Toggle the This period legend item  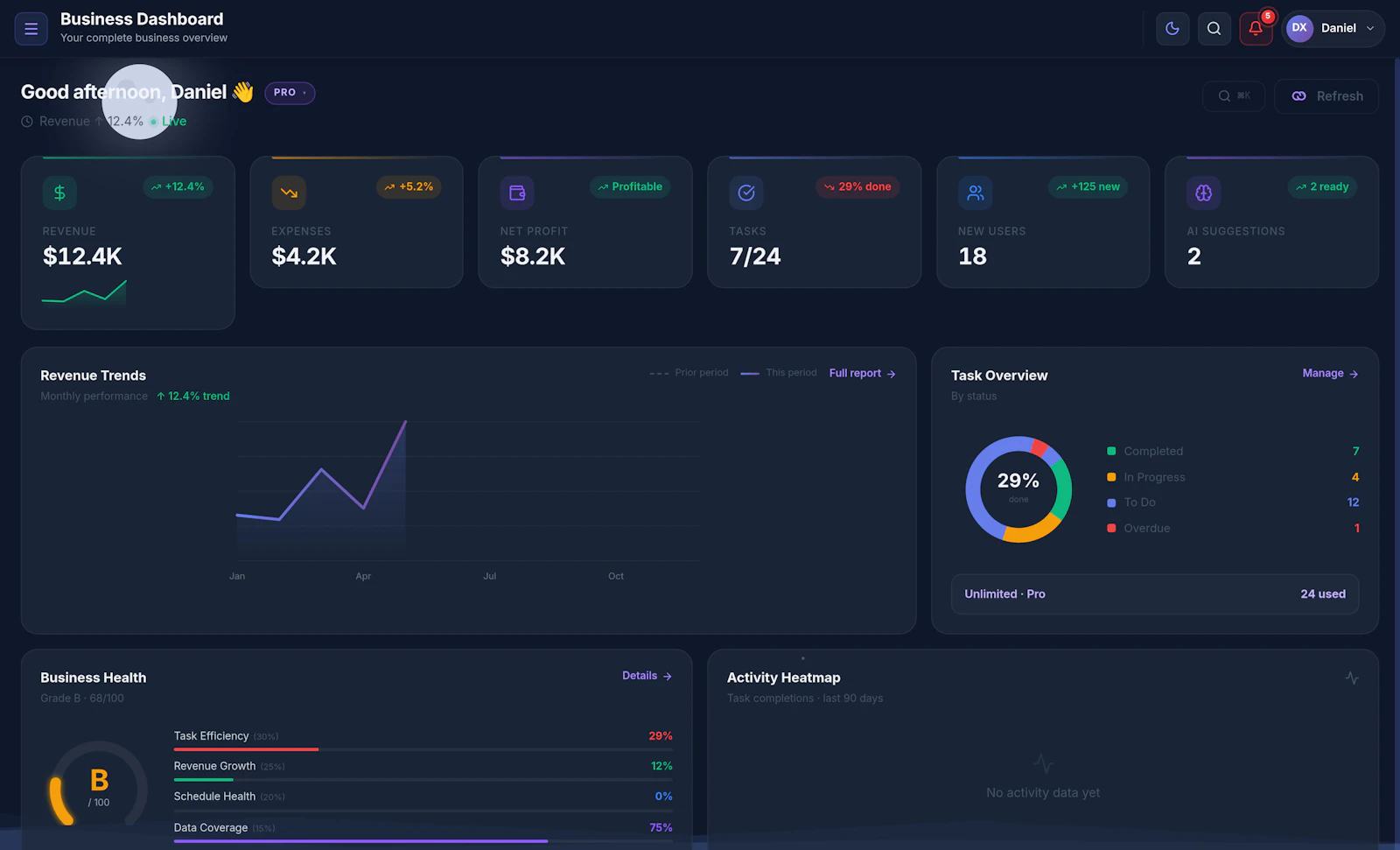coord(779,373)
